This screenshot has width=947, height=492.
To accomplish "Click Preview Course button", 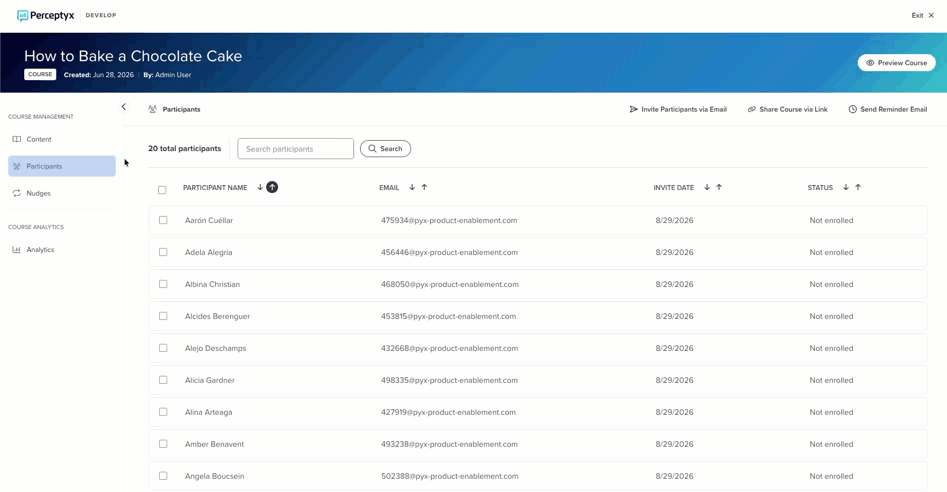I will coord(896,63).
